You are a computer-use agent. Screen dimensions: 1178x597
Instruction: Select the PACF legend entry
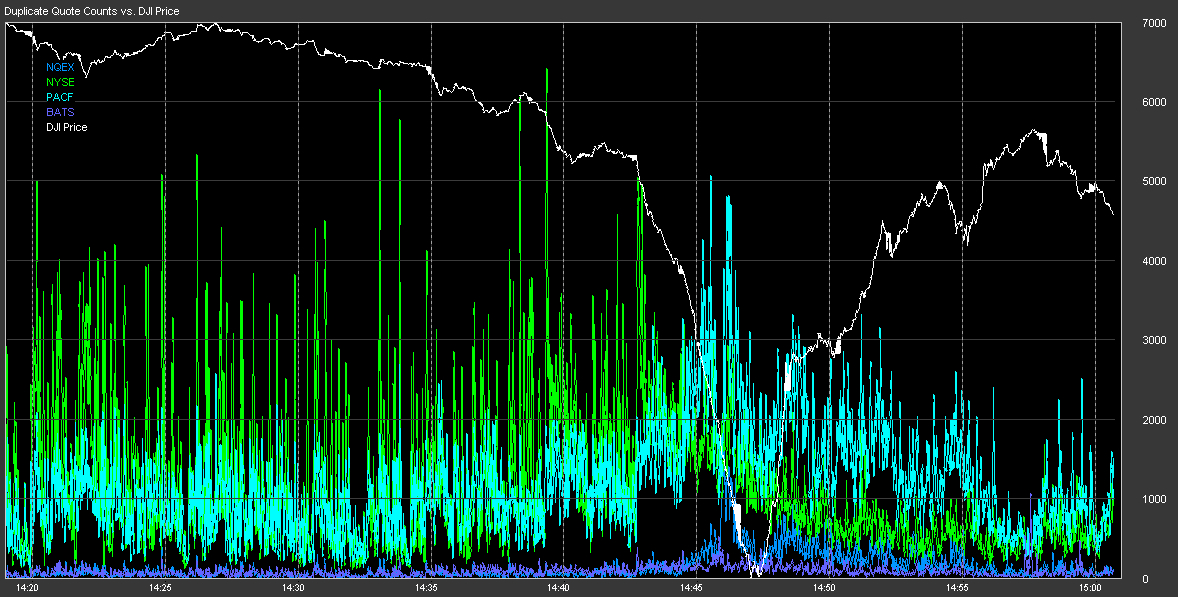point(59,98)
